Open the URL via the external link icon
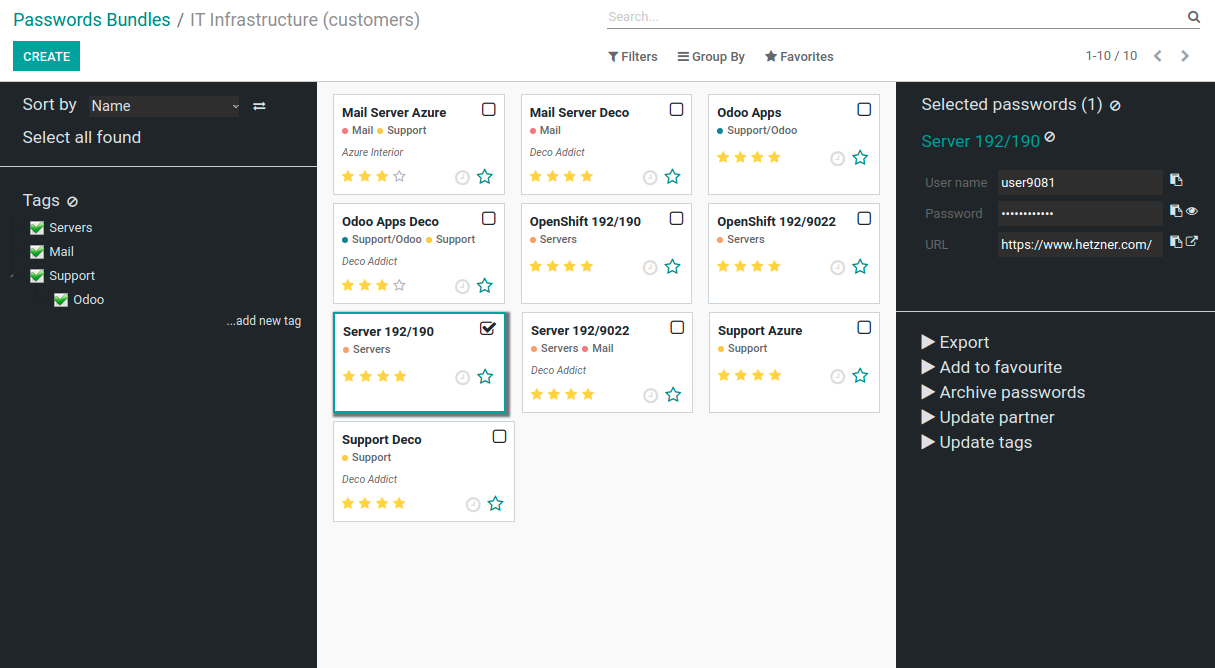This screenshot has height=668, width=1215. (x=1192, y=241)
